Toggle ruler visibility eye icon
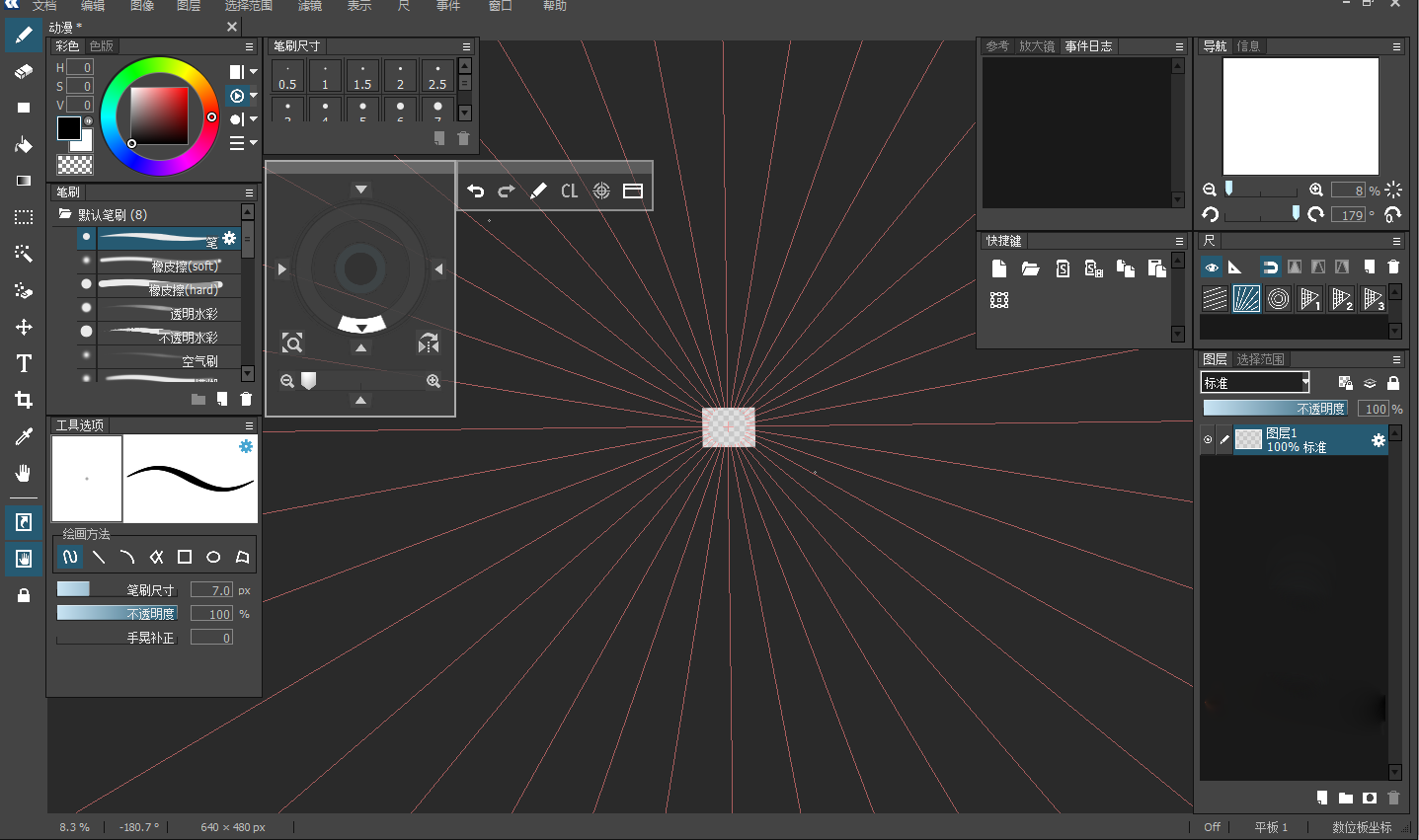 pyautogui.click(x=1212, y=267)
